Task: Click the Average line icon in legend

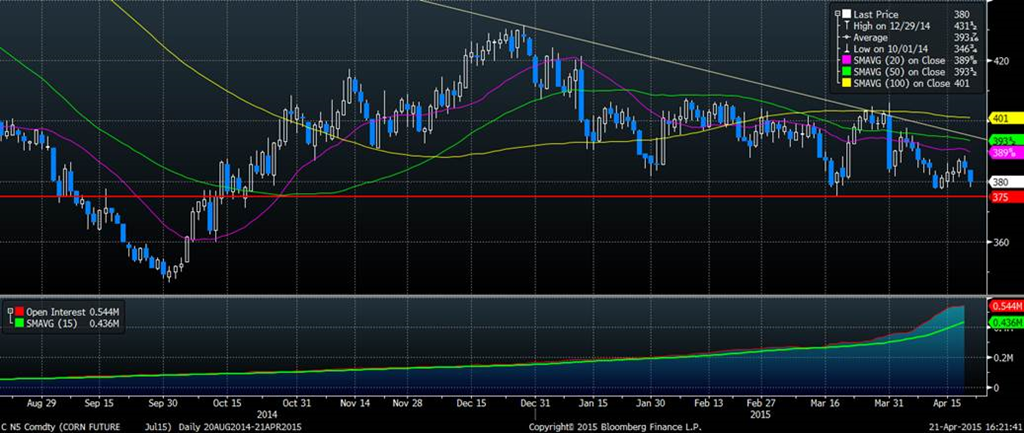Action: click(x=846, y=36)
